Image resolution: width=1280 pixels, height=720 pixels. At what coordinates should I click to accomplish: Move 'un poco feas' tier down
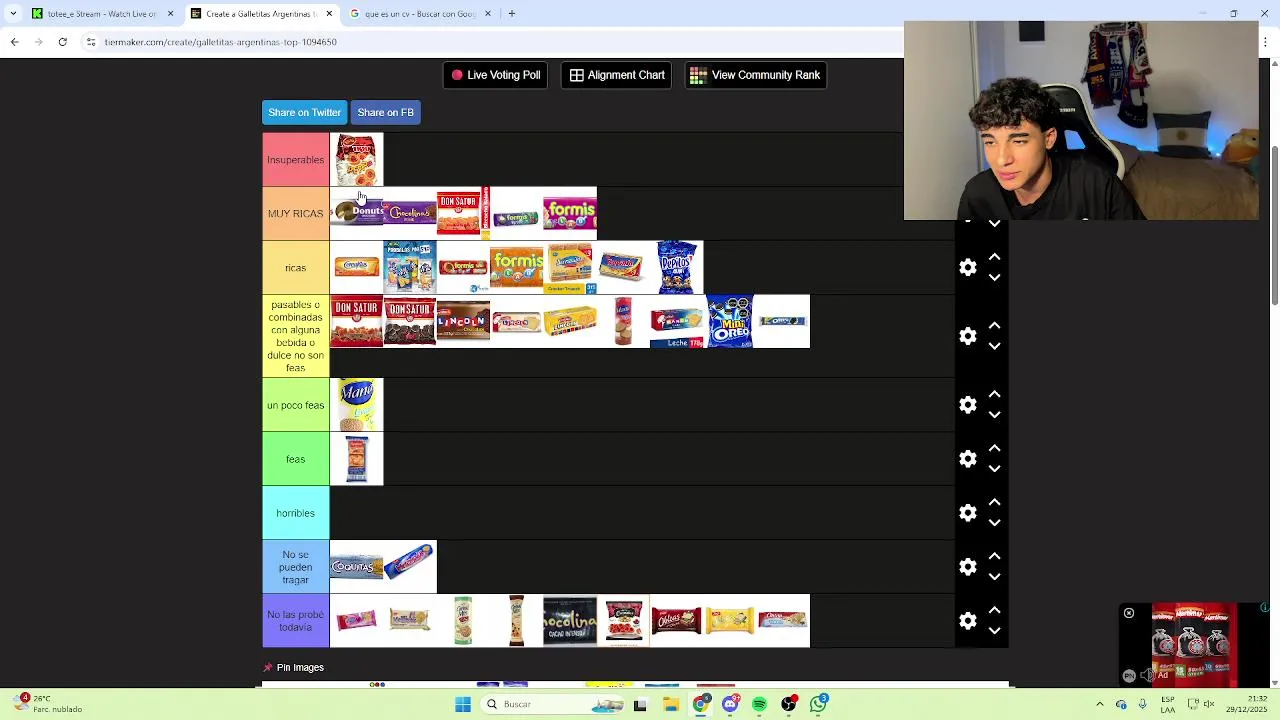pyautogui.click(x=994, y=415)
